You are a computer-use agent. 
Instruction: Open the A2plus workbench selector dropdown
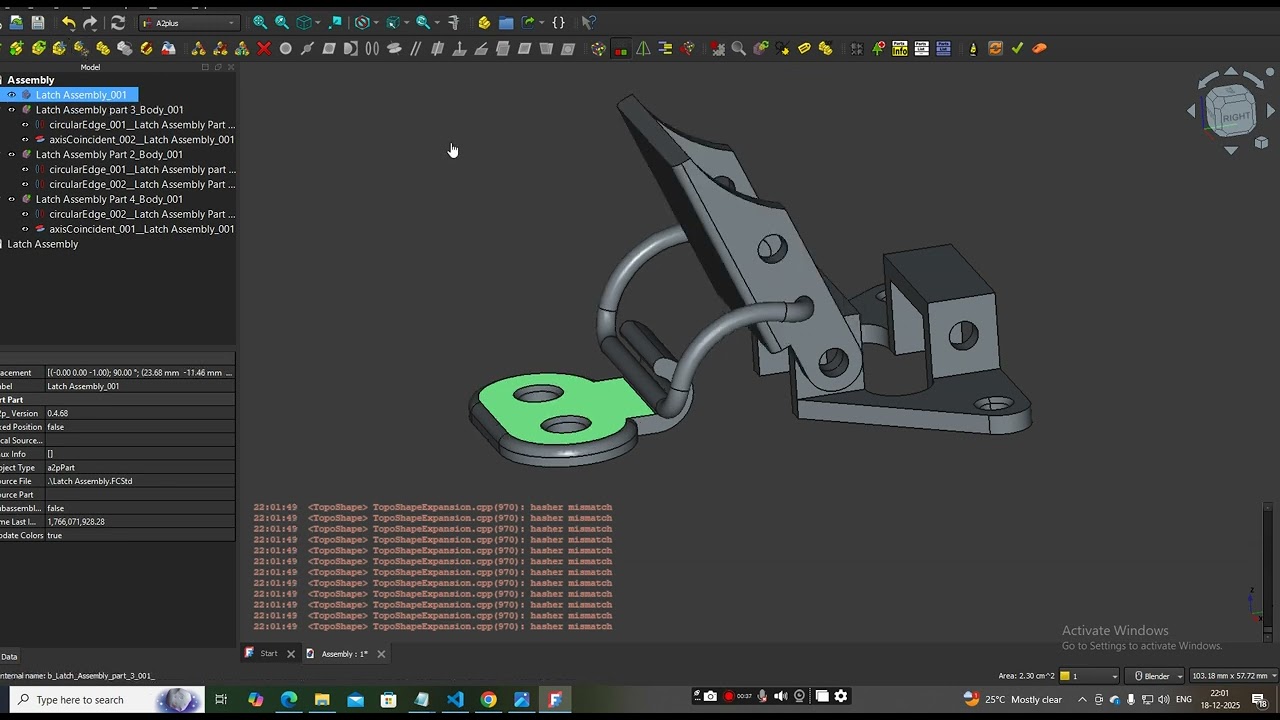click(189, 23)
